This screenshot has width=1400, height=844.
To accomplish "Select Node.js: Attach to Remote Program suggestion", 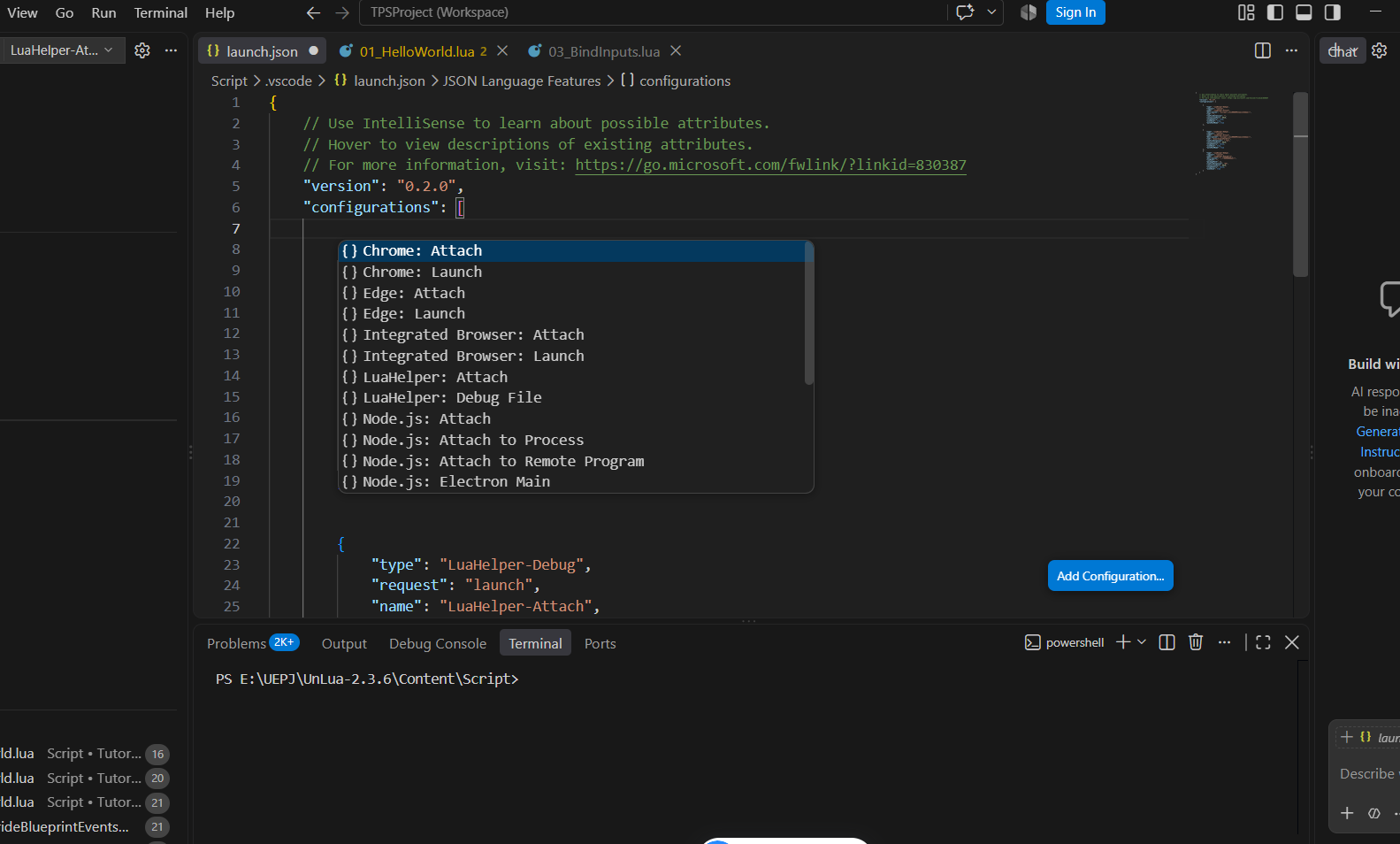I will (571, 461).
